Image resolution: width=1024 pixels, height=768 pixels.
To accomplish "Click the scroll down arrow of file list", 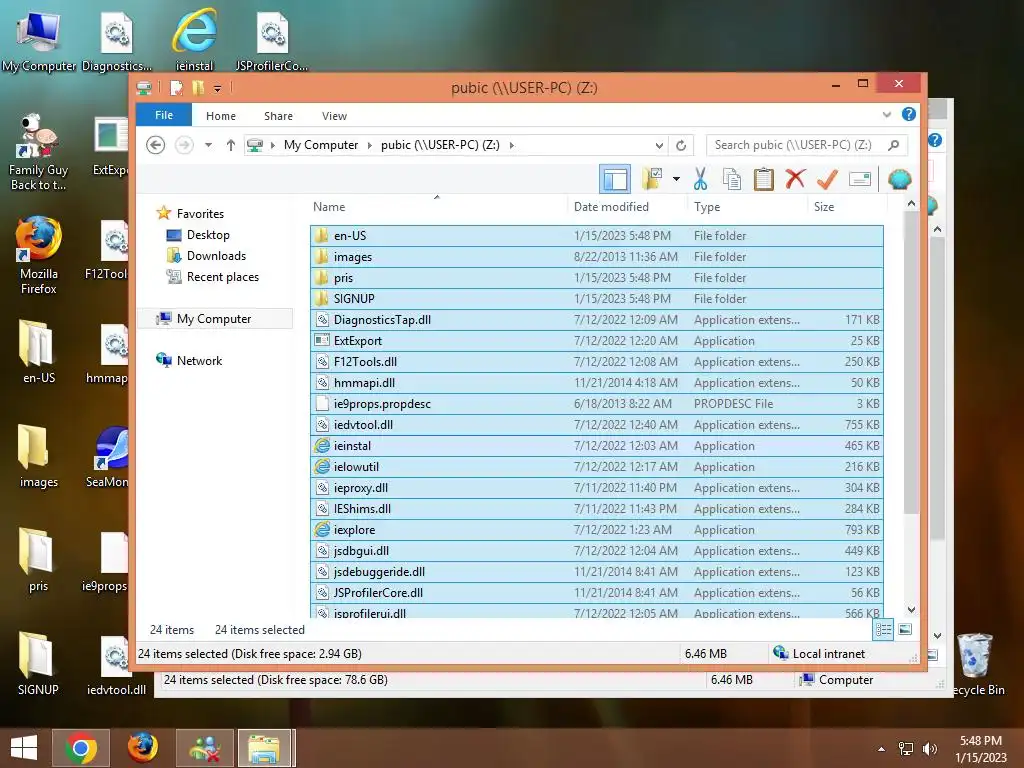I will pos(911,609).
